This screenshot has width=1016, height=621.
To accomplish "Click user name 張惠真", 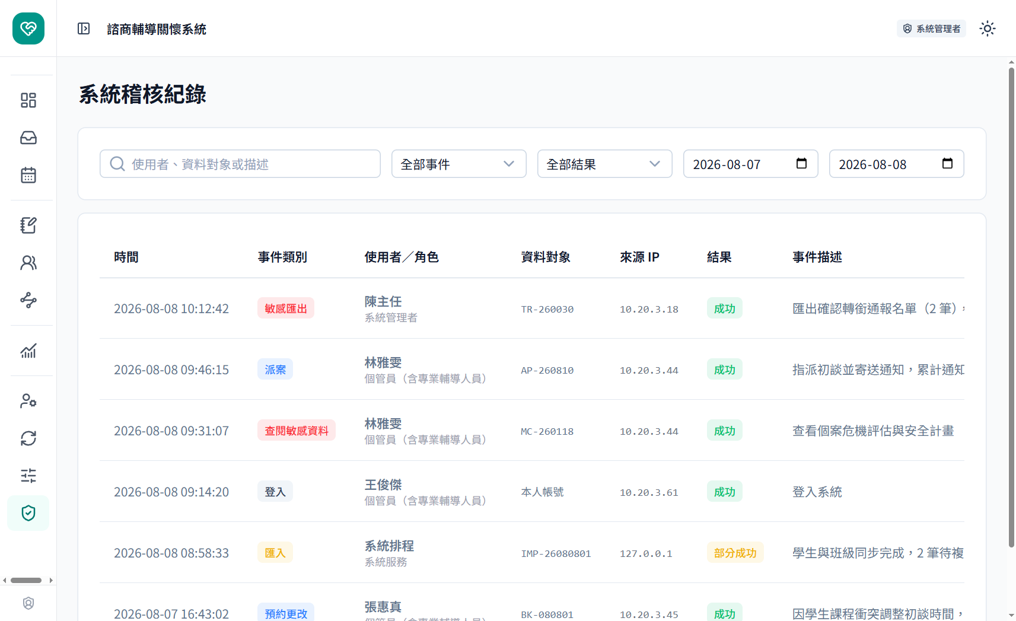I will pyautogui.click(x=383, y=607).
